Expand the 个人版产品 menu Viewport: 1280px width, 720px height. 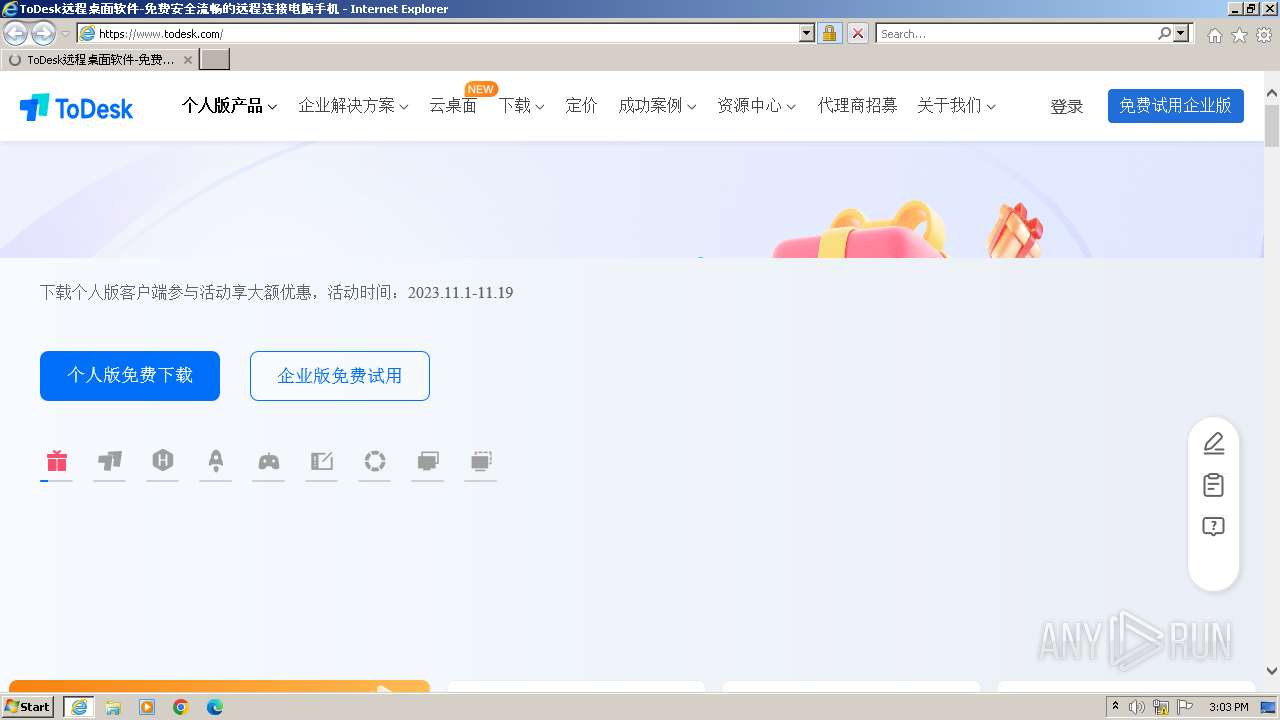229,105
